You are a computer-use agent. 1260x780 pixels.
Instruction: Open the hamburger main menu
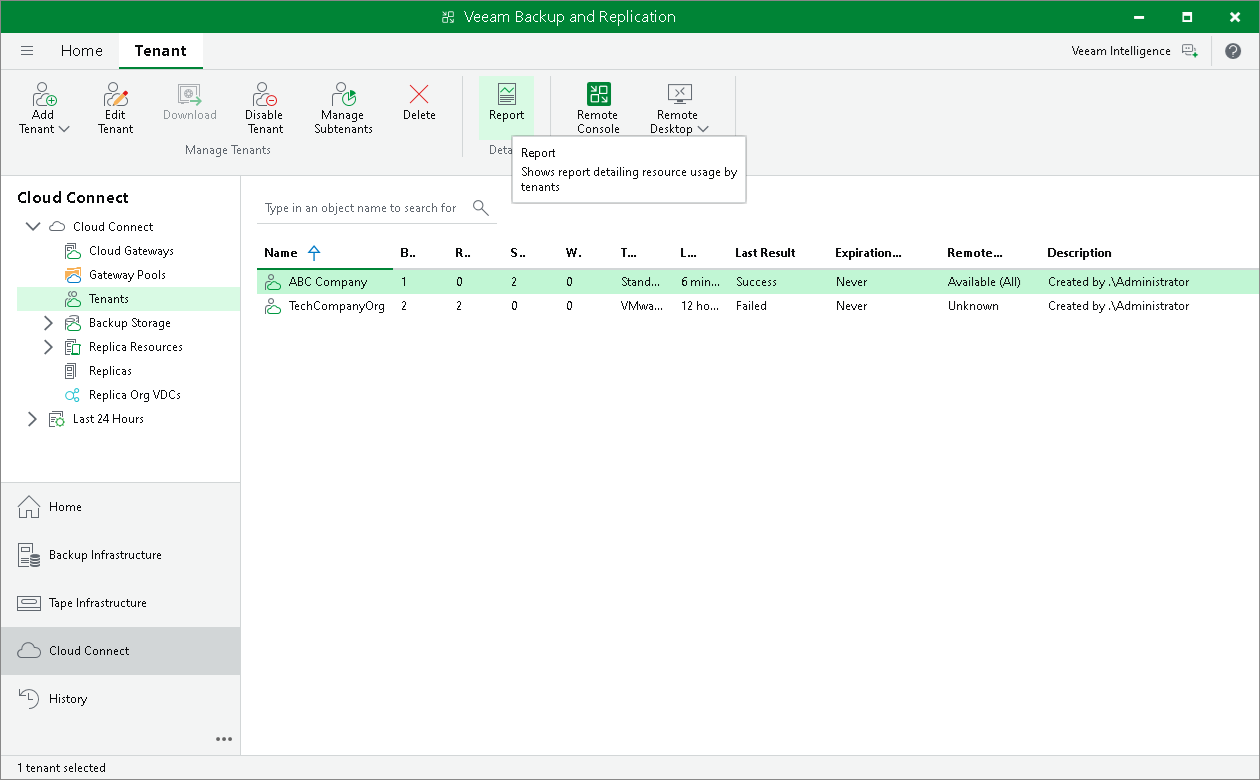click(27, 51)
